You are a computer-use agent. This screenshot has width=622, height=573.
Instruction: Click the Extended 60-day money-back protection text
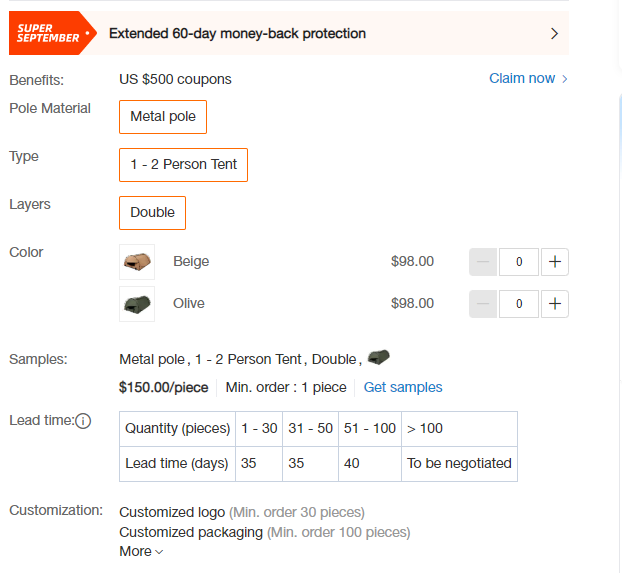(x=237, y=34)
